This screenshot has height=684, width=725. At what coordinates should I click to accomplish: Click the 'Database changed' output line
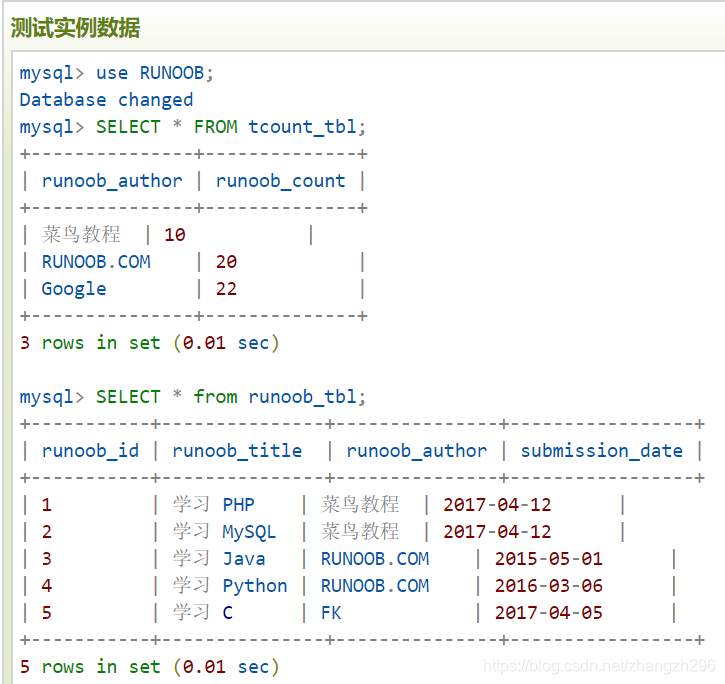(x=106, y=100)
